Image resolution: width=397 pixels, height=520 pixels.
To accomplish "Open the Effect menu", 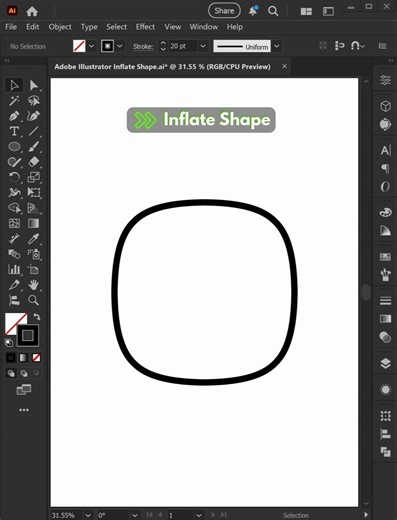I will [145, 27].
